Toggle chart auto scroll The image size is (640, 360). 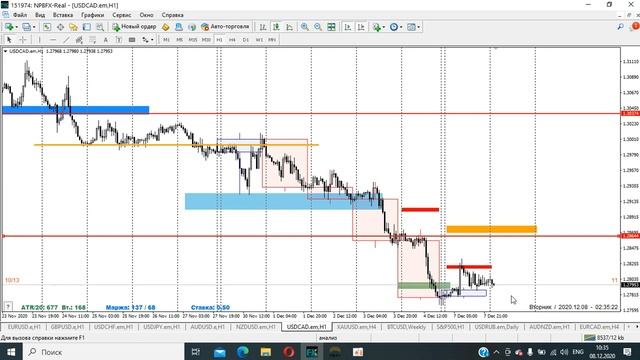[x=347, y=27]
